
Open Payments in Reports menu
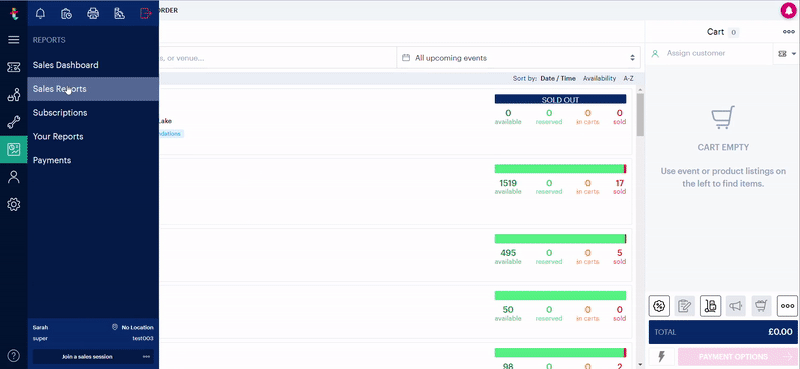click(93, 160)
